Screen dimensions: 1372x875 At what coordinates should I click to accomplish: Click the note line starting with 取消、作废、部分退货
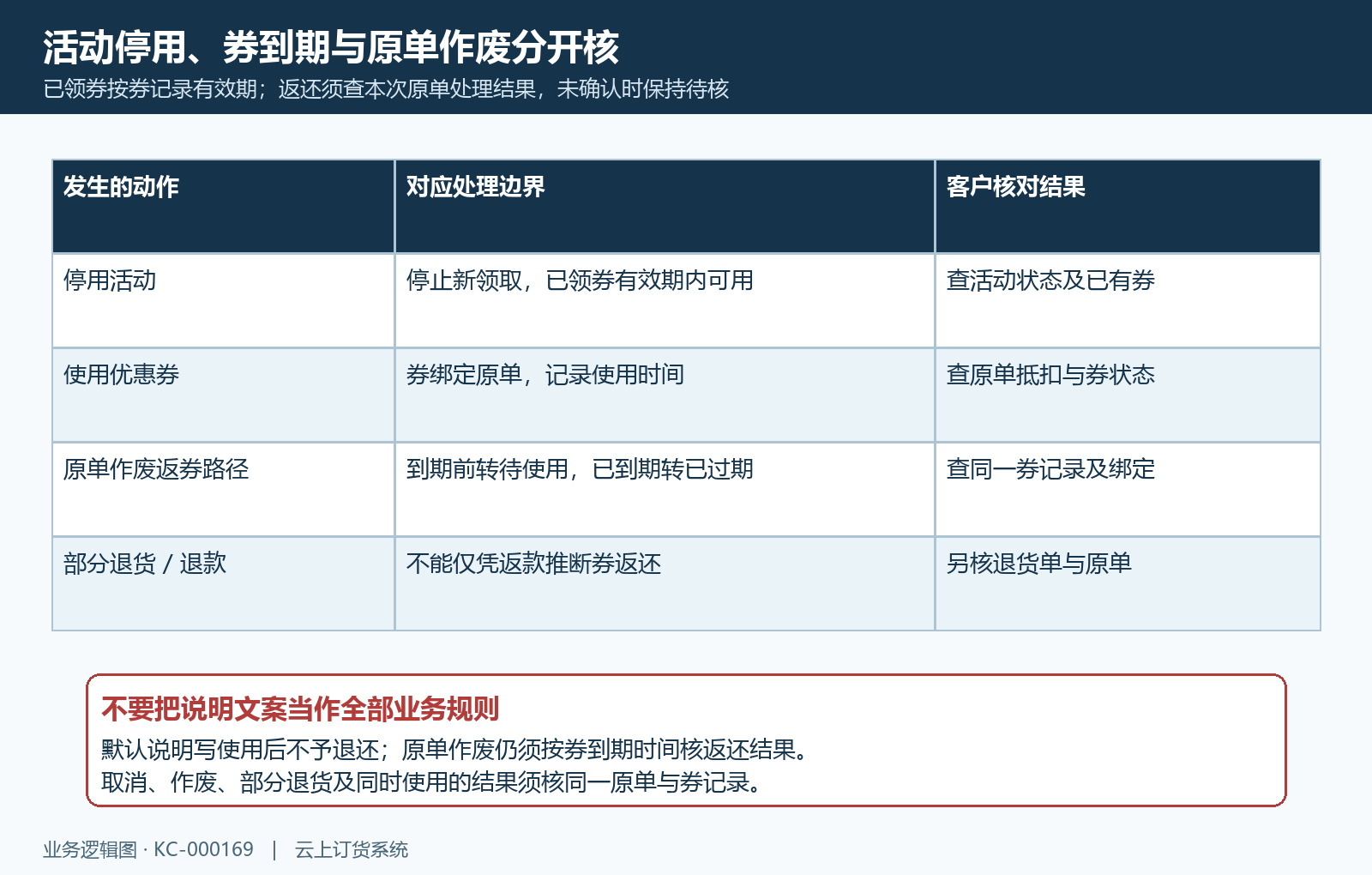(x=433, y=782)
